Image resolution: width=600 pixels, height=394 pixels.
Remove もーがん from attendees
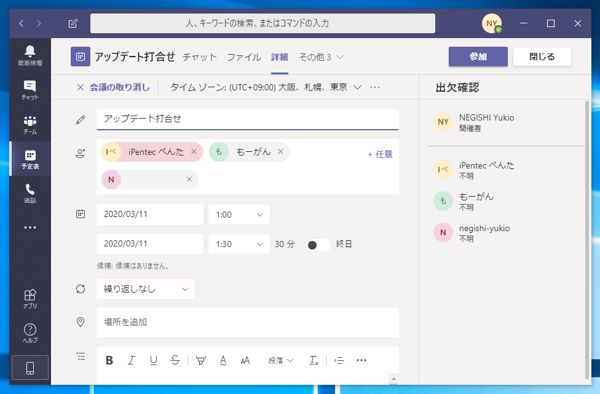pos(280,152)
